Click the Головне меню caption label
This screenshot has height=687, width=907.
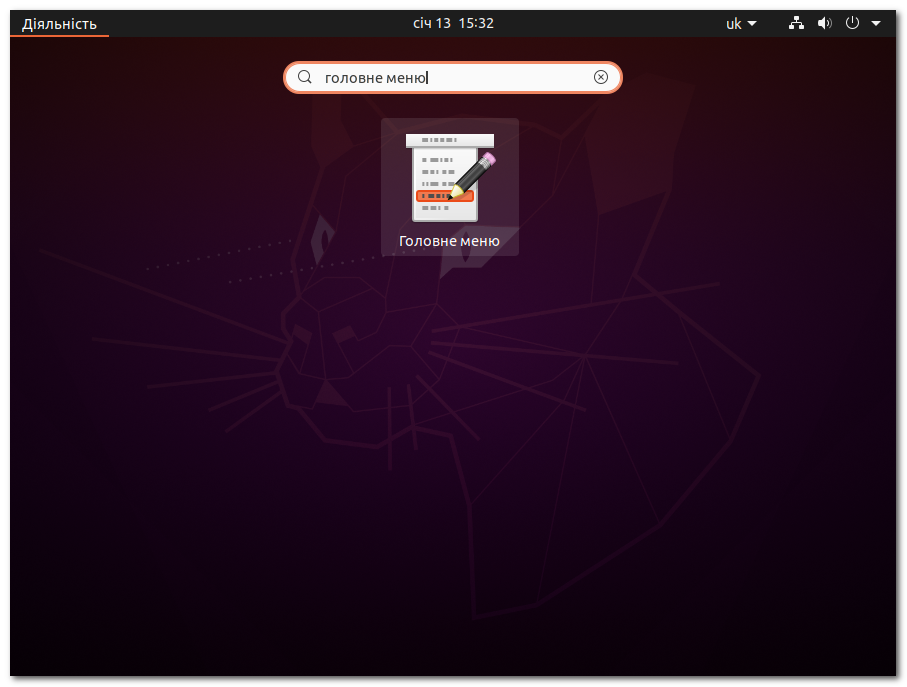[449, 241]
